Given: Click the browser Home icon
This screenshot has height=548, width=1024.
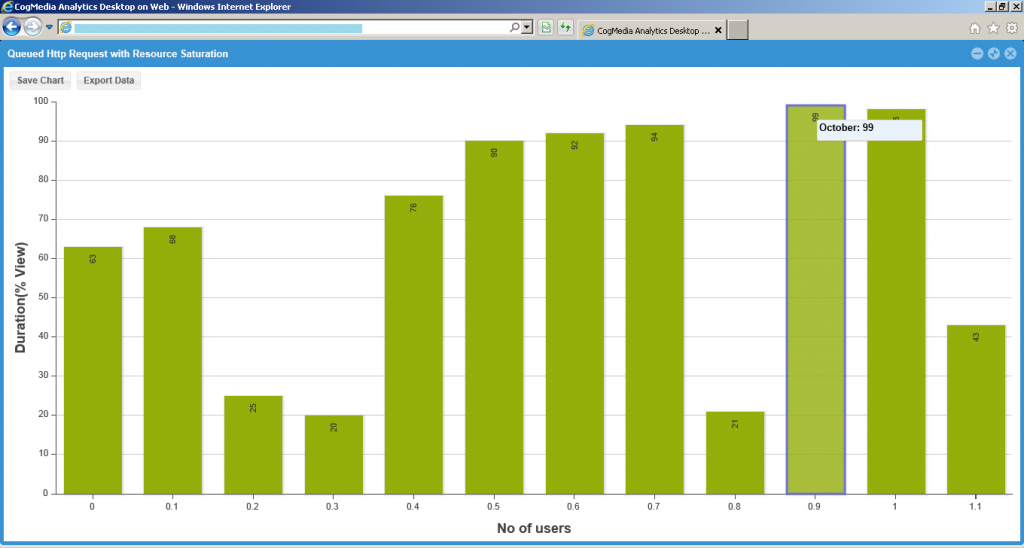Looking at the screenshot, I should coord(975,29).
